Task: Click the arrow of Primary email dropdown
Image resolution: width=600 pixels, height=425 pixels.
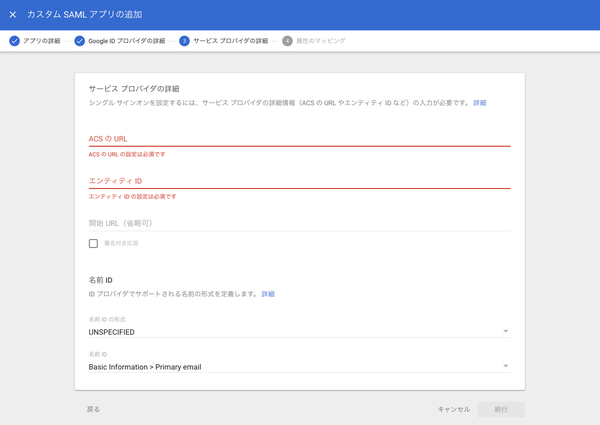Action: pos(505,366)
